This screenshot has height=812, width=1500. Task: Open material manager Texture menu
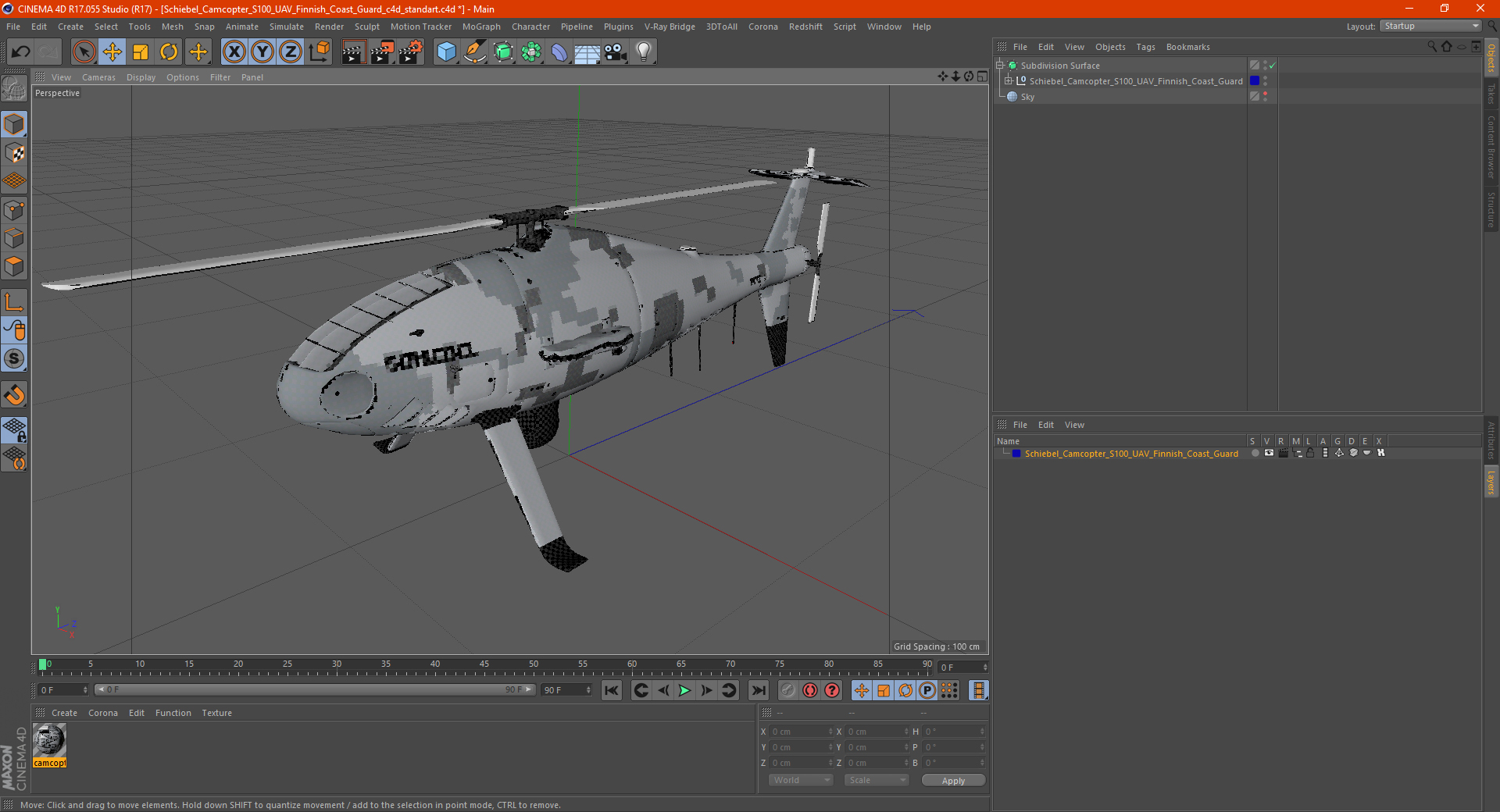(x=216, y=713)
